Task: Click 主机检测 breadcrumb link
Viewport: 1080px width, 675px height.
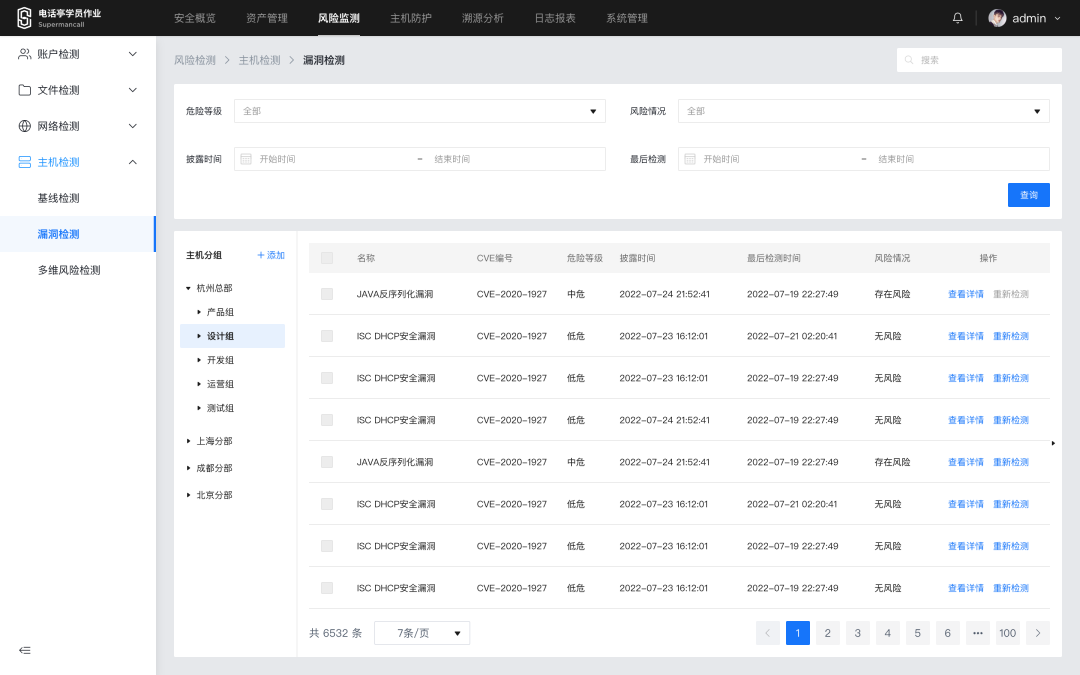Action: tap(260, 60)
